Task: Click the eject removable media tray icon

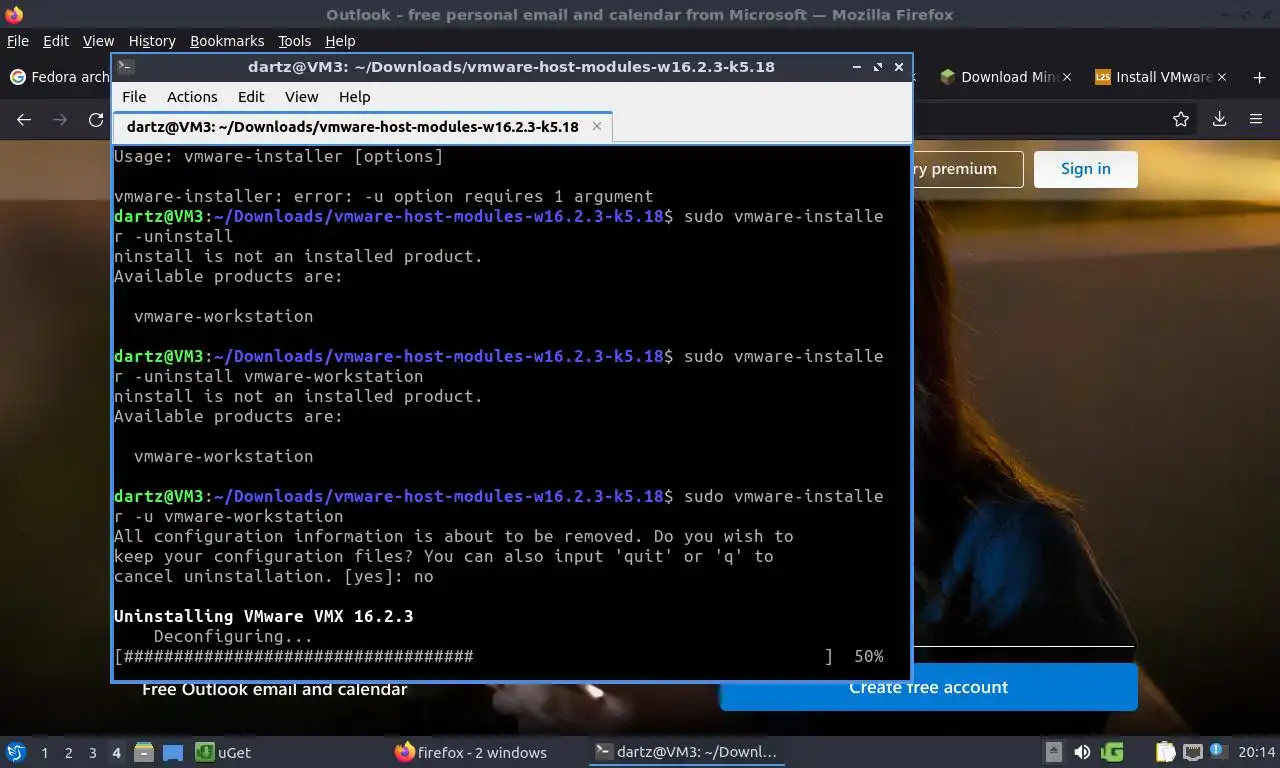Action: click(1053, 752)
